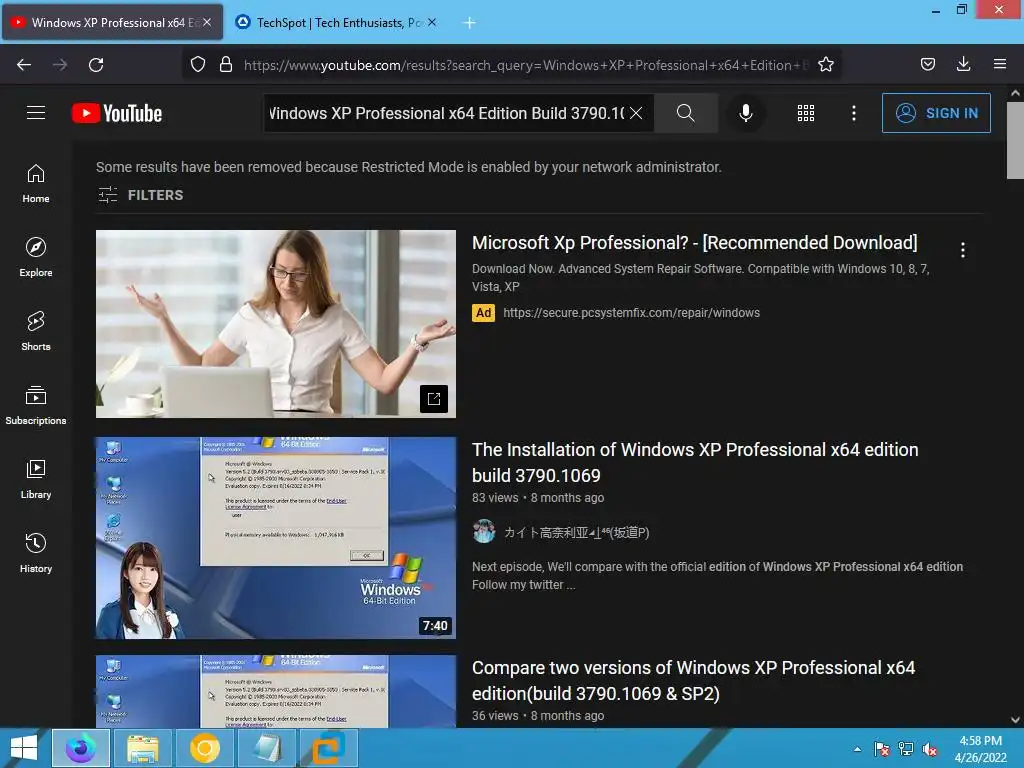The height and width of the screenshot is (768, 1024).
Task: Clear the YouTube search box text
Action: pyautogui.click(x=636, y=113)
